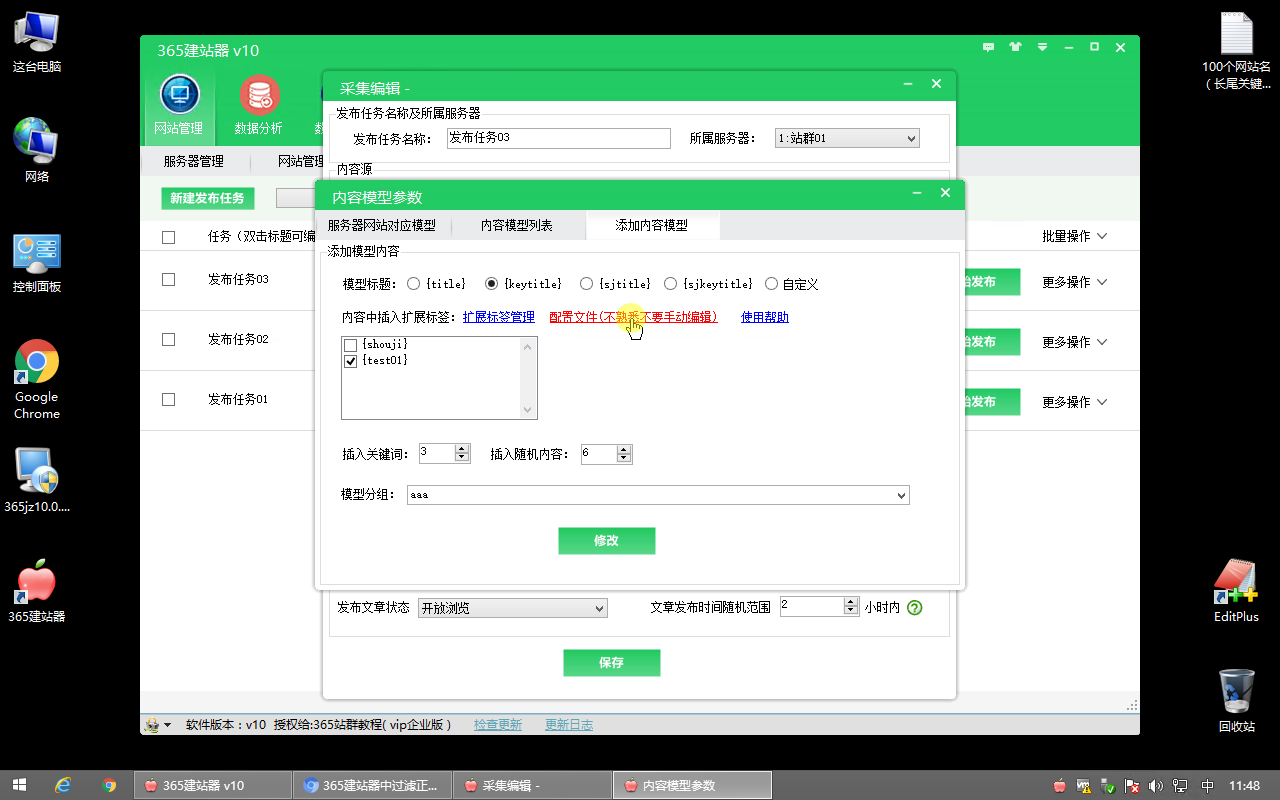Viewport: 1280px width, 800px height.
Task: Check the {shouji} tag checkbox
Action: (x=350, y=345)
